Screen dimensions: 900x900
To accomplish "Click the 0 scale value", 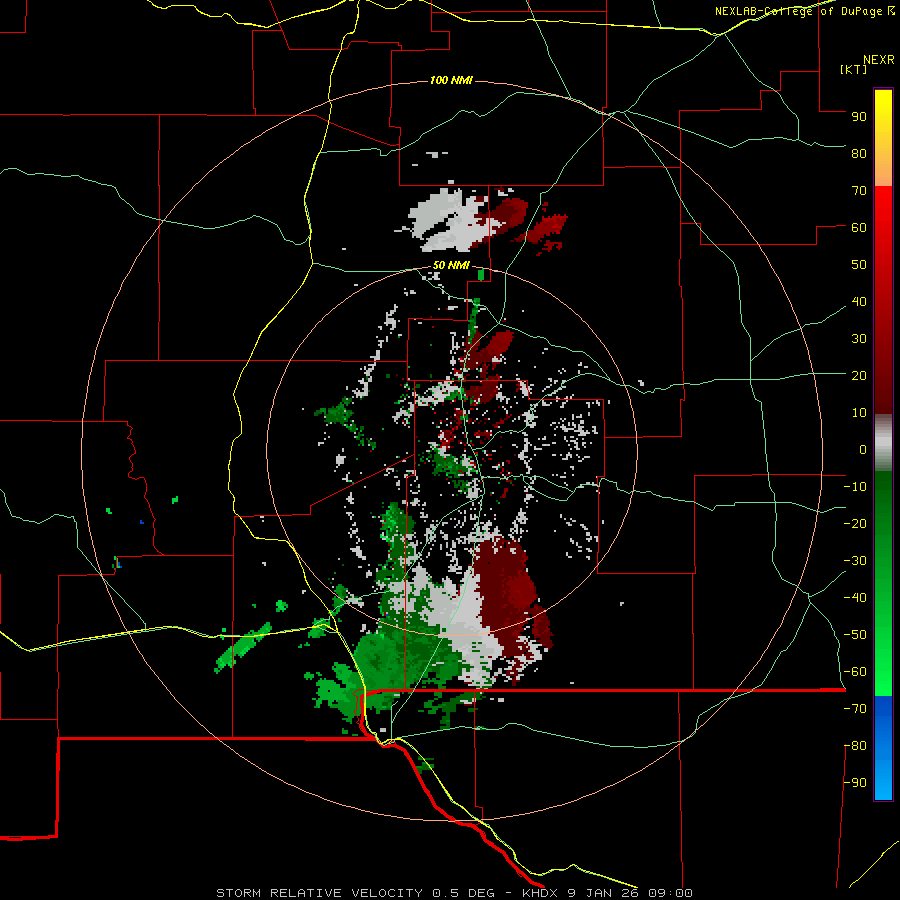I will coord(863,450).
